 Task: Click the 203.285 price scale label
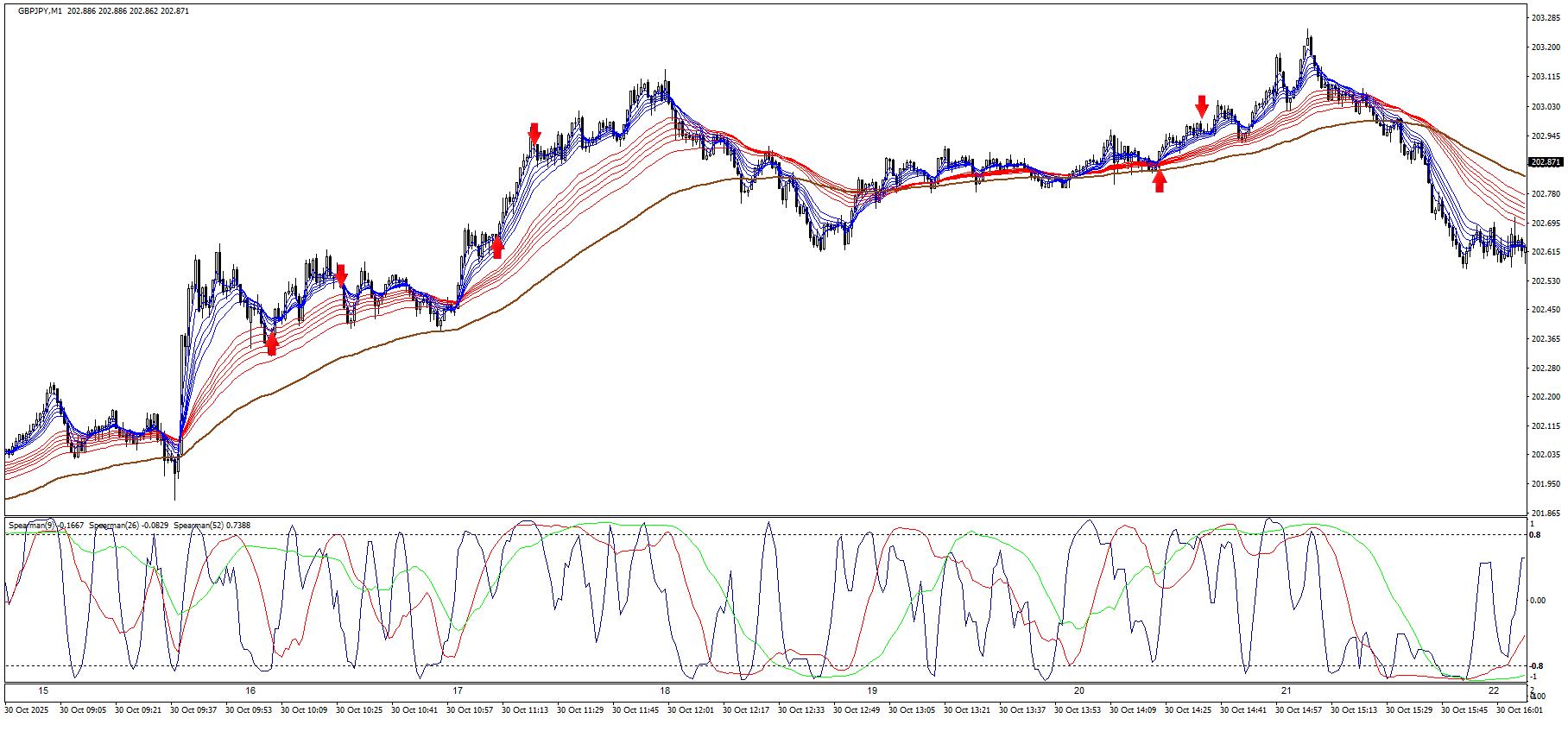(x=1545, y=18)
